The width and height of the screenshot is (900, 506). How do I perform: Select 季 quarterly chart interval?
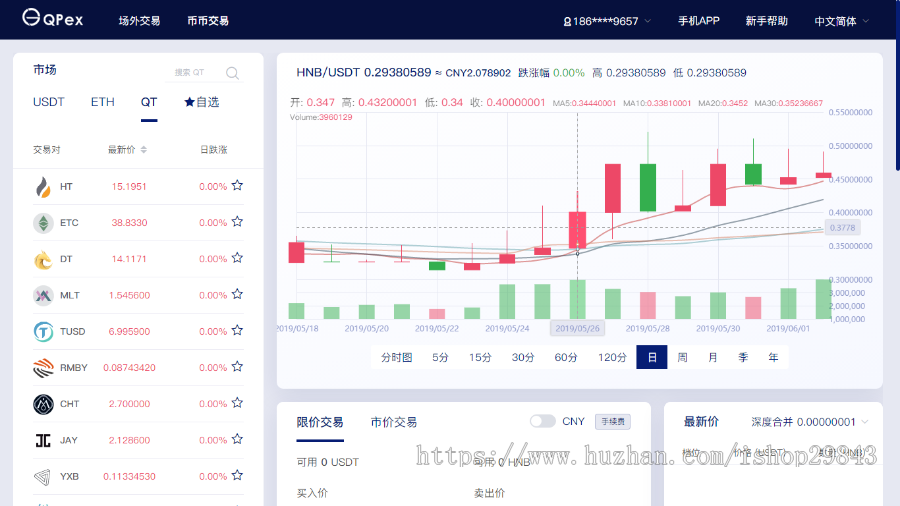(x=743, y=357)
